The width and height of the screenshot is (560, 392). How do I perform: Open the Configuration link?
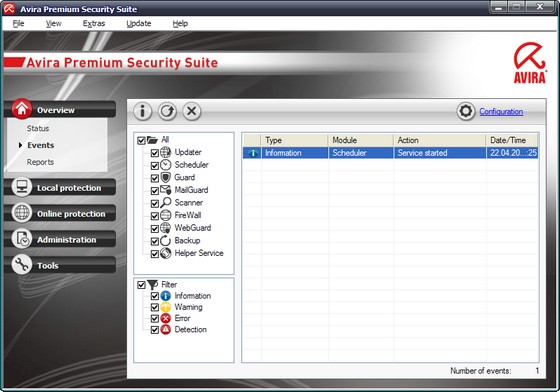click(501, 112)
